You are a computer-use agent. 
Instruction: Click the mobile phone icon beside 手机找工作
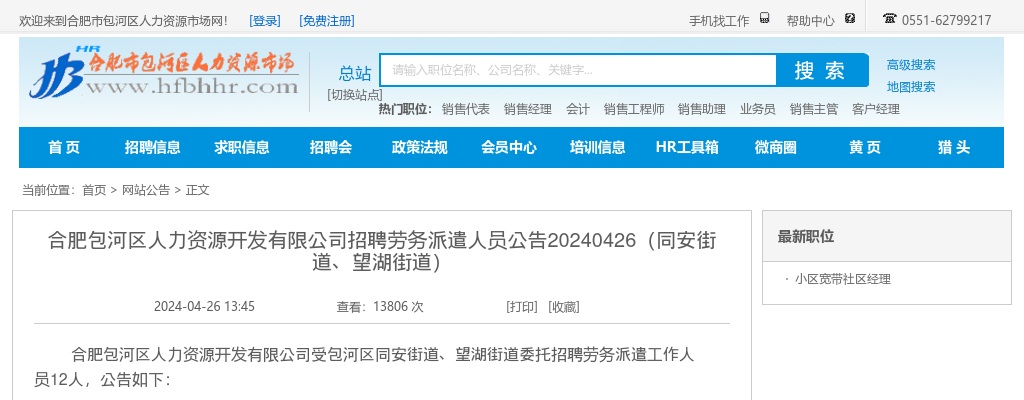[x=764, y=19]
